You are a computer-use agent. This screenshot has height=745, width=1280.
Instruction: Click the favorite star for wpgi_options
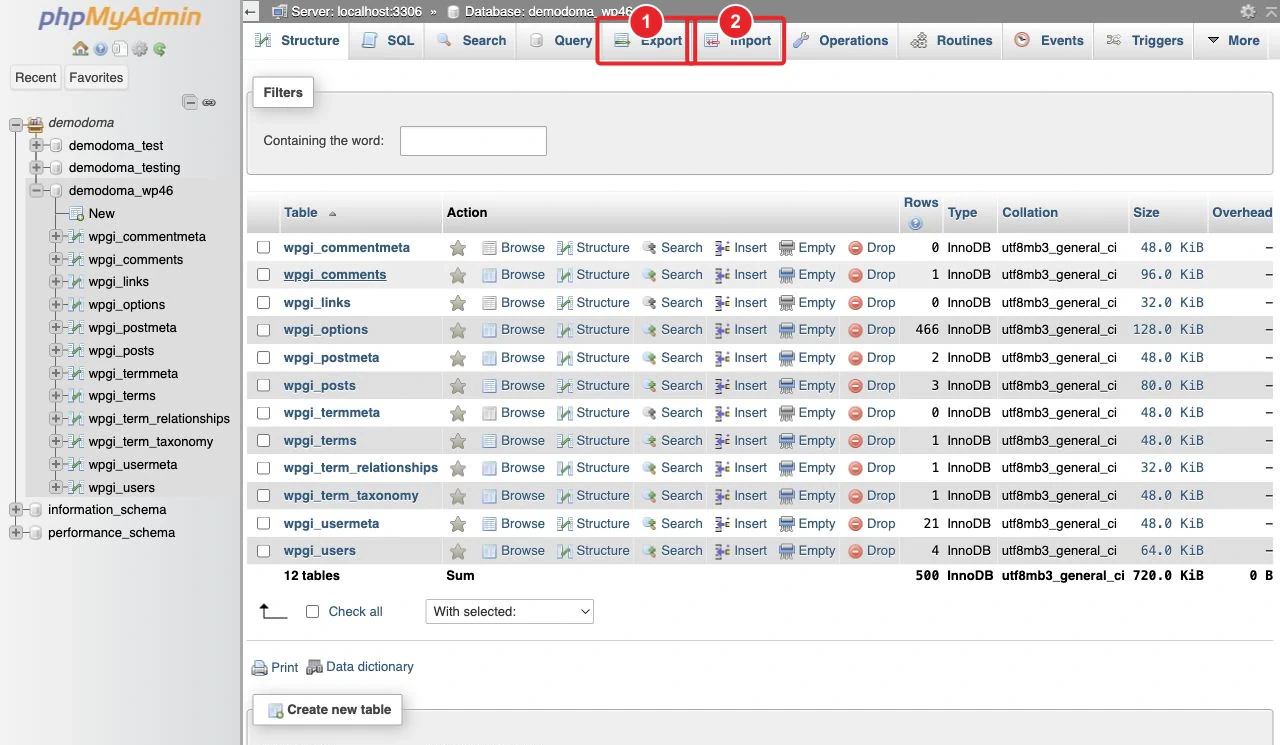click(458, 330)
